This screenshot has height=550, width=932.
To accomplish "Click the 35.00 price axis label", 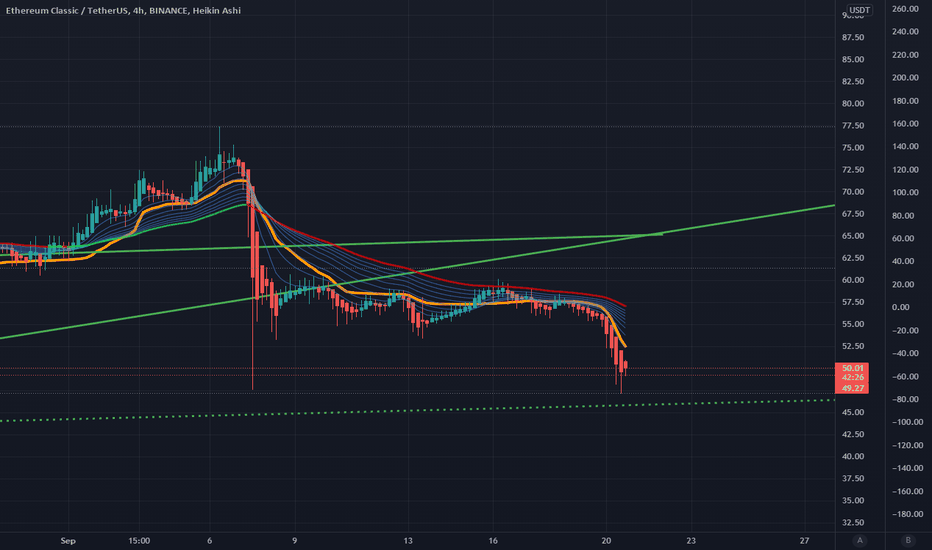I will (x=853, y=500).
